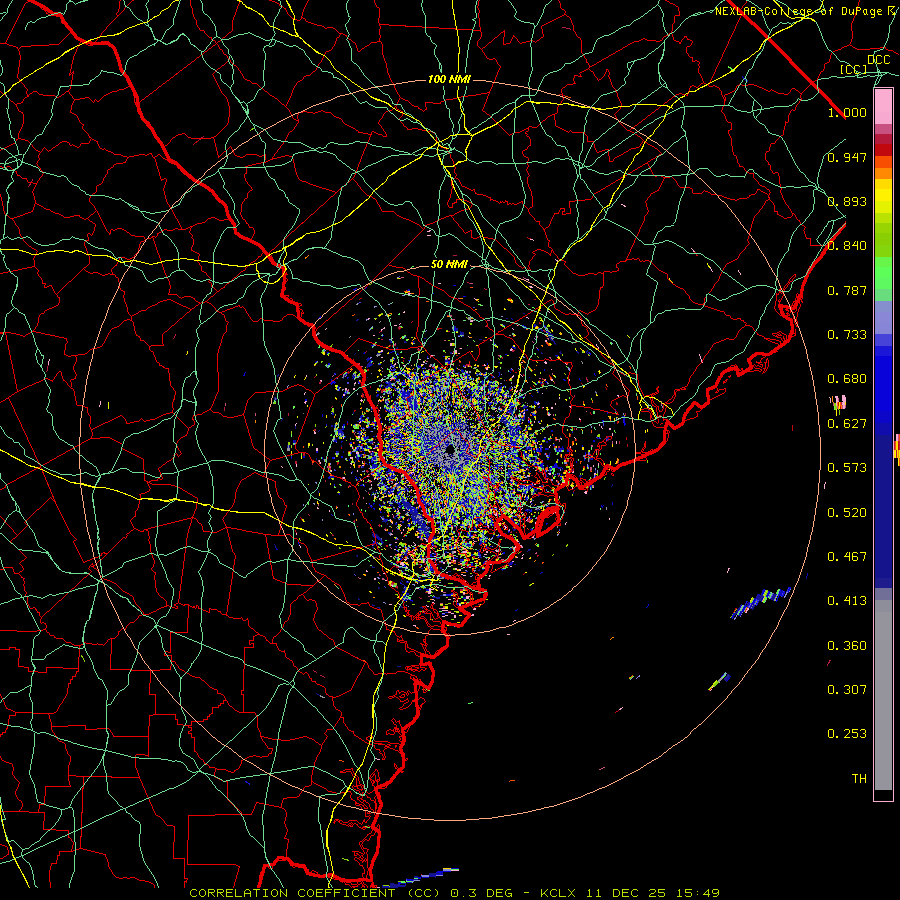Click the 15:49 timestamp
Viewport: 900px width, 900px height.
(697, 893)
